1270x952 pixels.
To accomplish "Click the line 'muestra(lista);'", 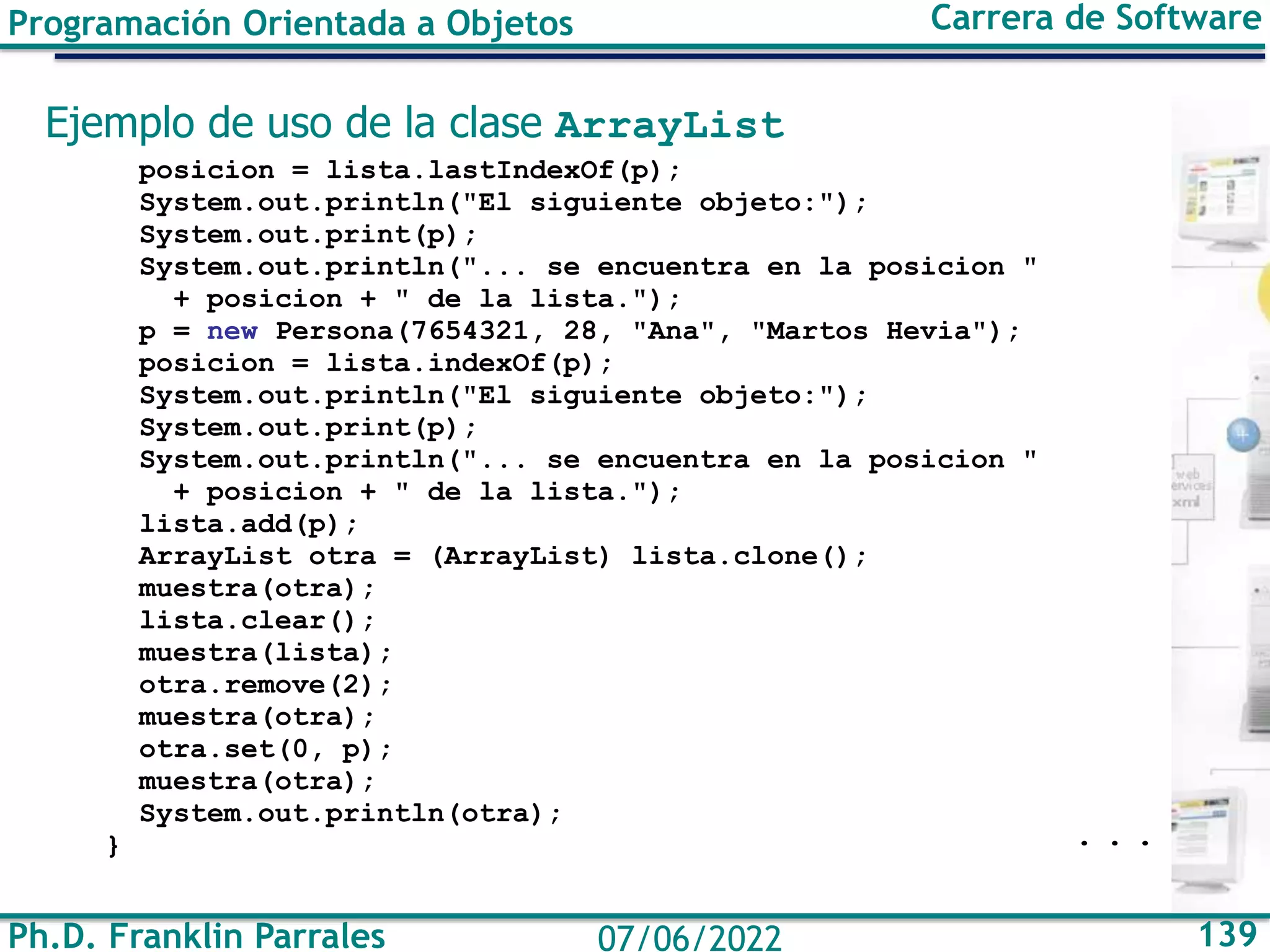I will click(265, 653).
